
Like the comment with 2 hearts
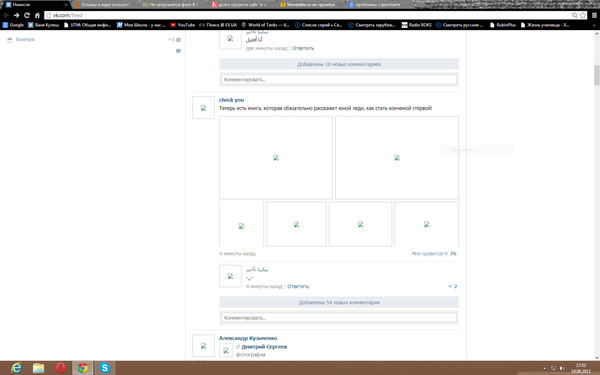click(x=450, y=286)
